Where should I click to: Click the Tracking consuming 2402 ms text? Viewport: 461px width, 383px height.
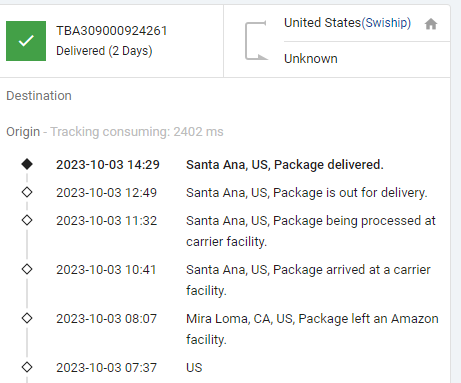click(137, 132)
